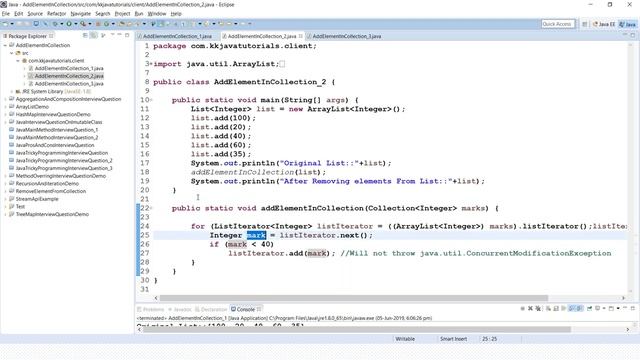Select the TreeMapInterviewQuestionDemo project
Screen dimensions: 640x360
pos(52,214)
